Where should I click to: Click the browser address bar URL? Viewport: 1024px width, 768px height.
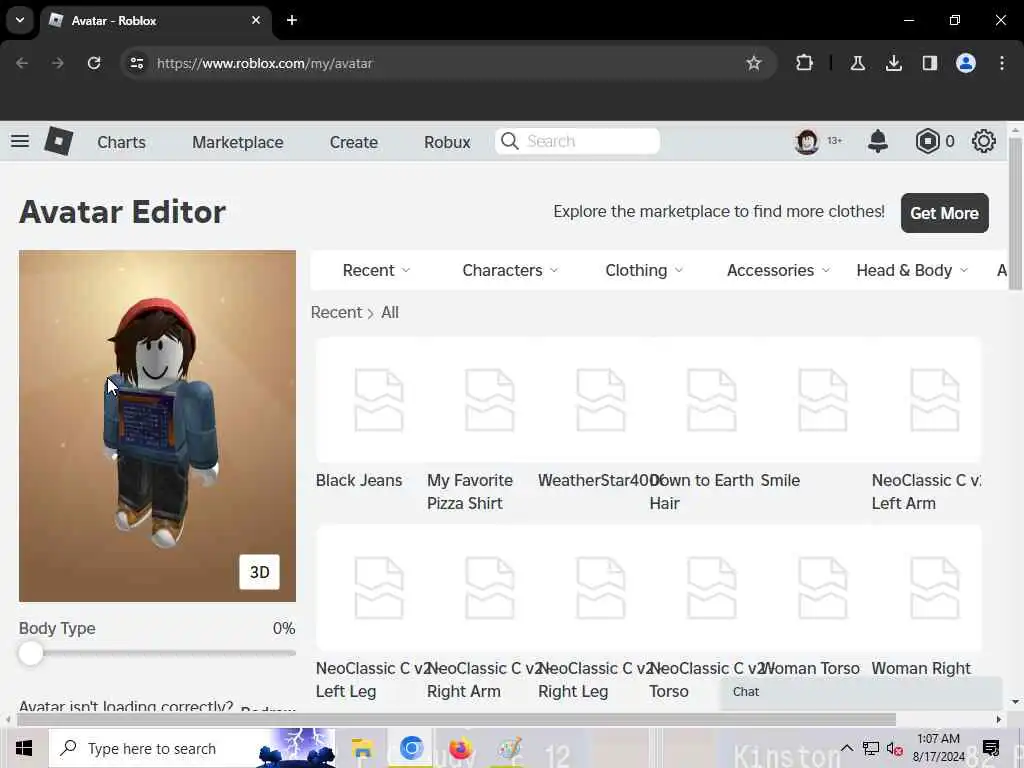point(264,63)
